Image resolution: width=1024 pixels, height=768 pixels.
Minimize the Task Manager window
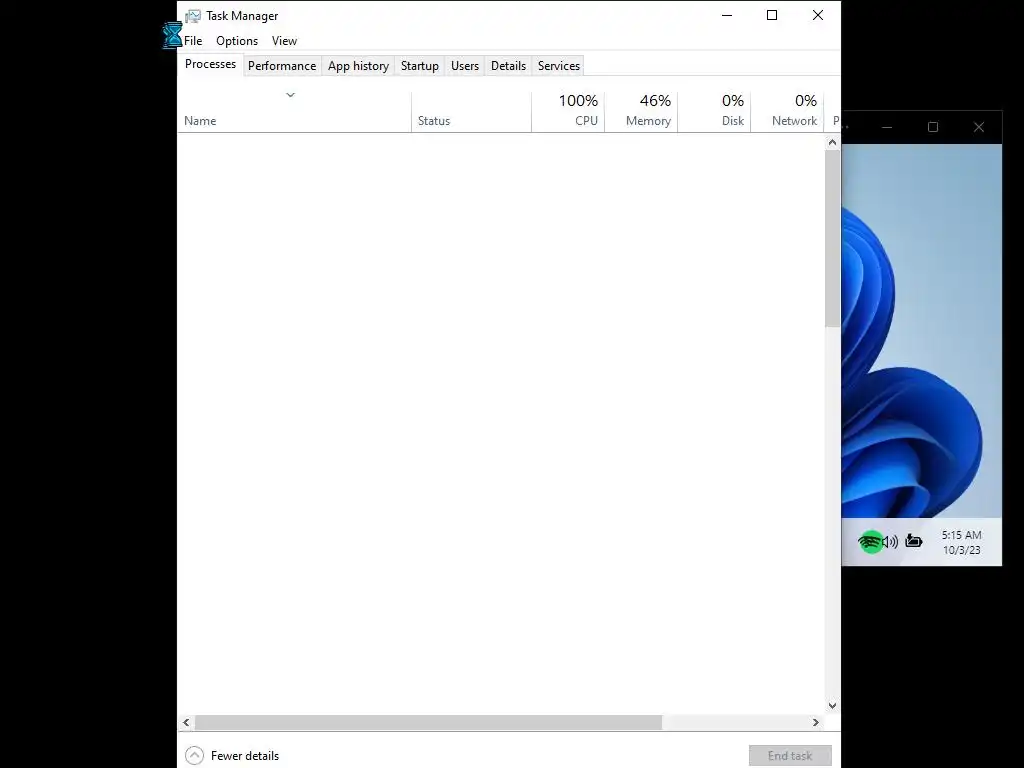(727, 15)
